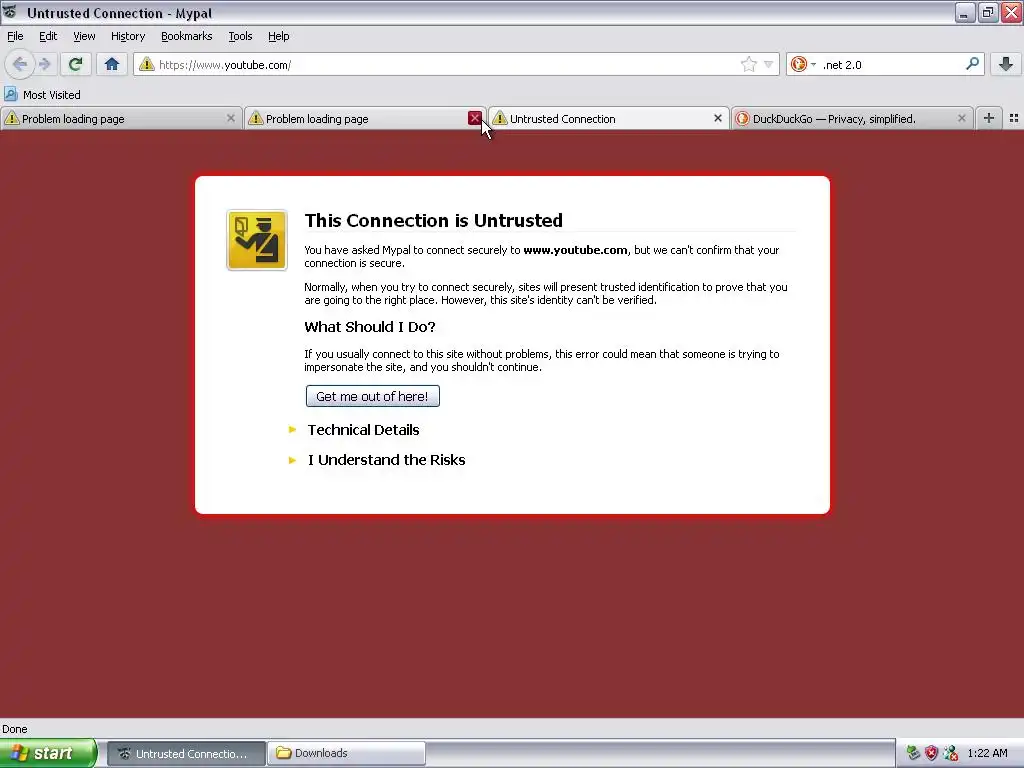Show all tabs grid icon

click(1014, 118)
